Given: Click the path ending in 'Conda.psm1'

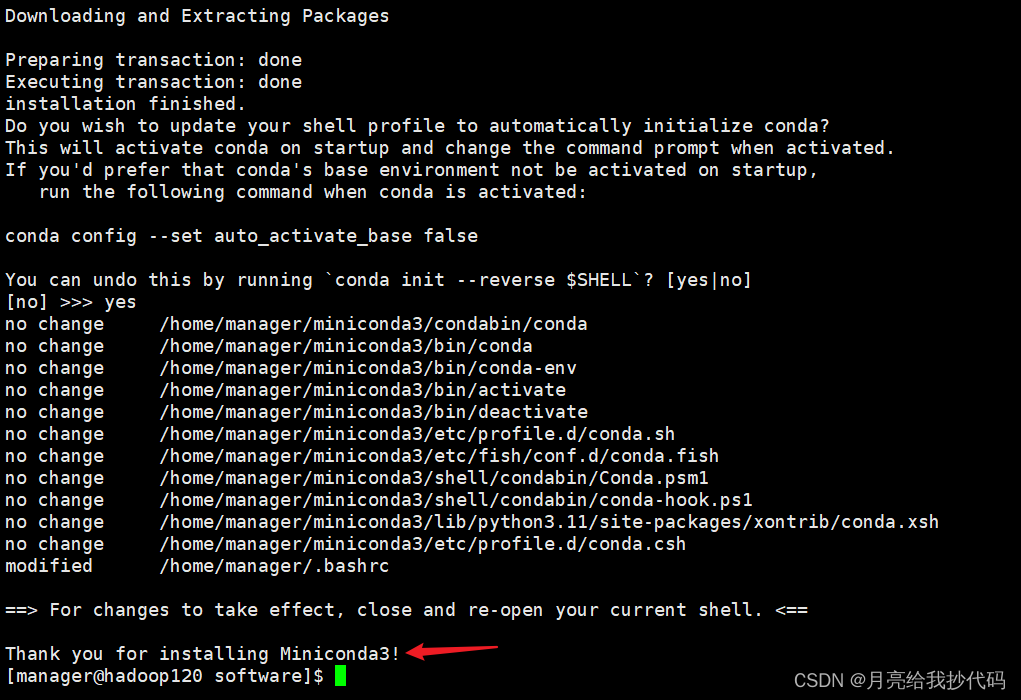Looking at the screenshot, I should [434, 478].
